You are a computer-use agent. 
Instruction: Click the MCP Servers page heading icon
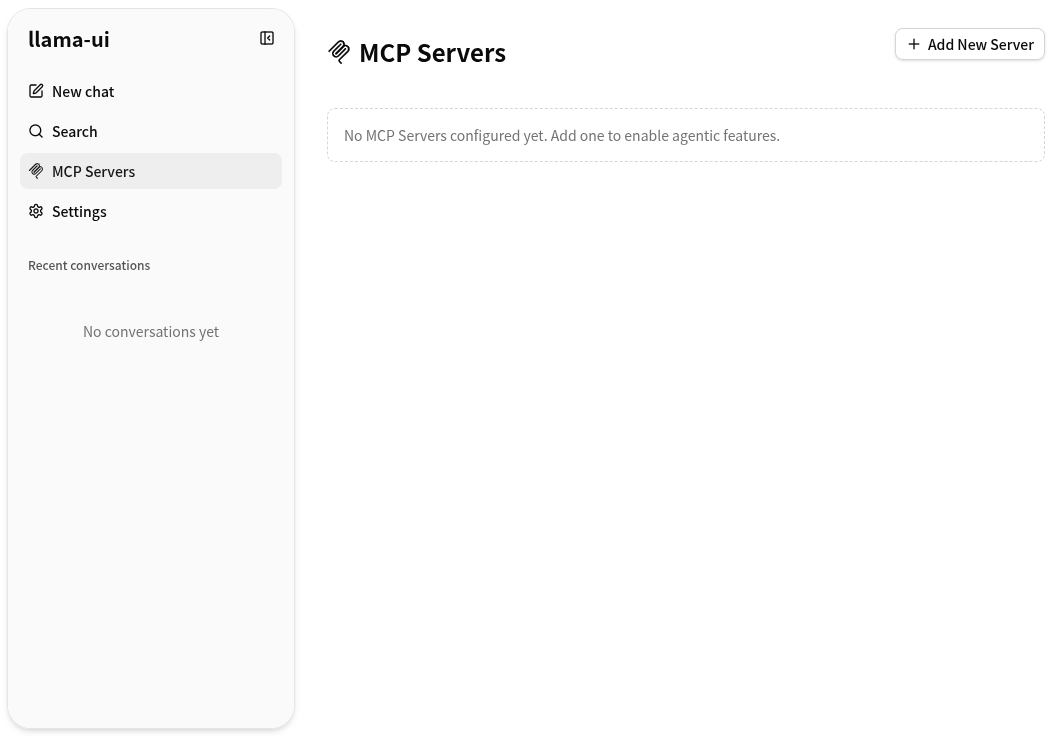pyautogui.click(x=339, y=52)
